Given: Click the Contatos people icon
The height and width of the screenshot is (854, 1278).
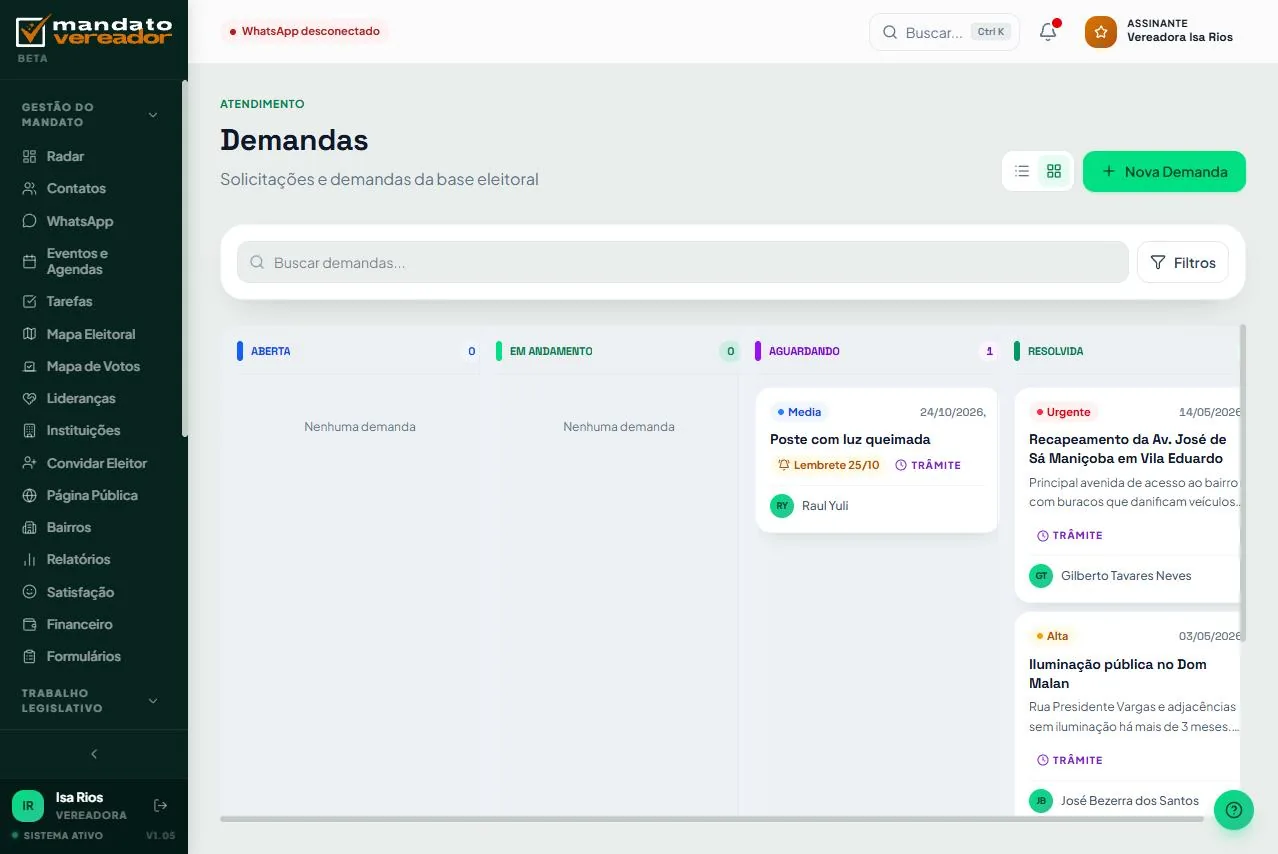Looking at the screenshot, I should [x=29, y=188].
